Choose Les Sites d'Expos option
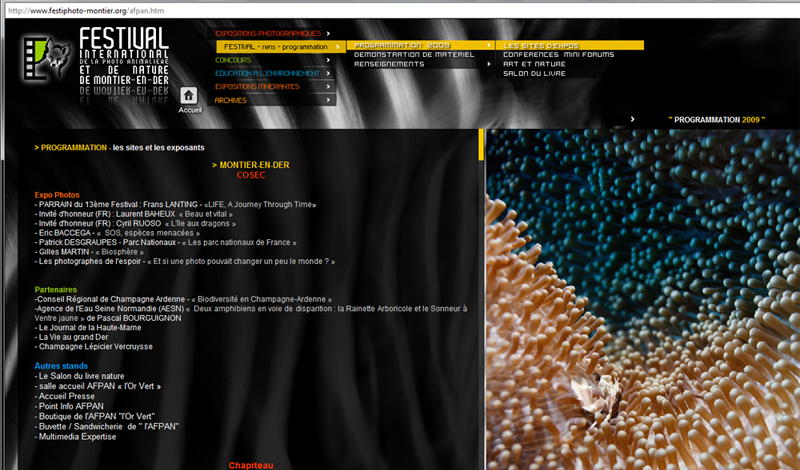This screenshot has width=800, height=470. [541, 45]
